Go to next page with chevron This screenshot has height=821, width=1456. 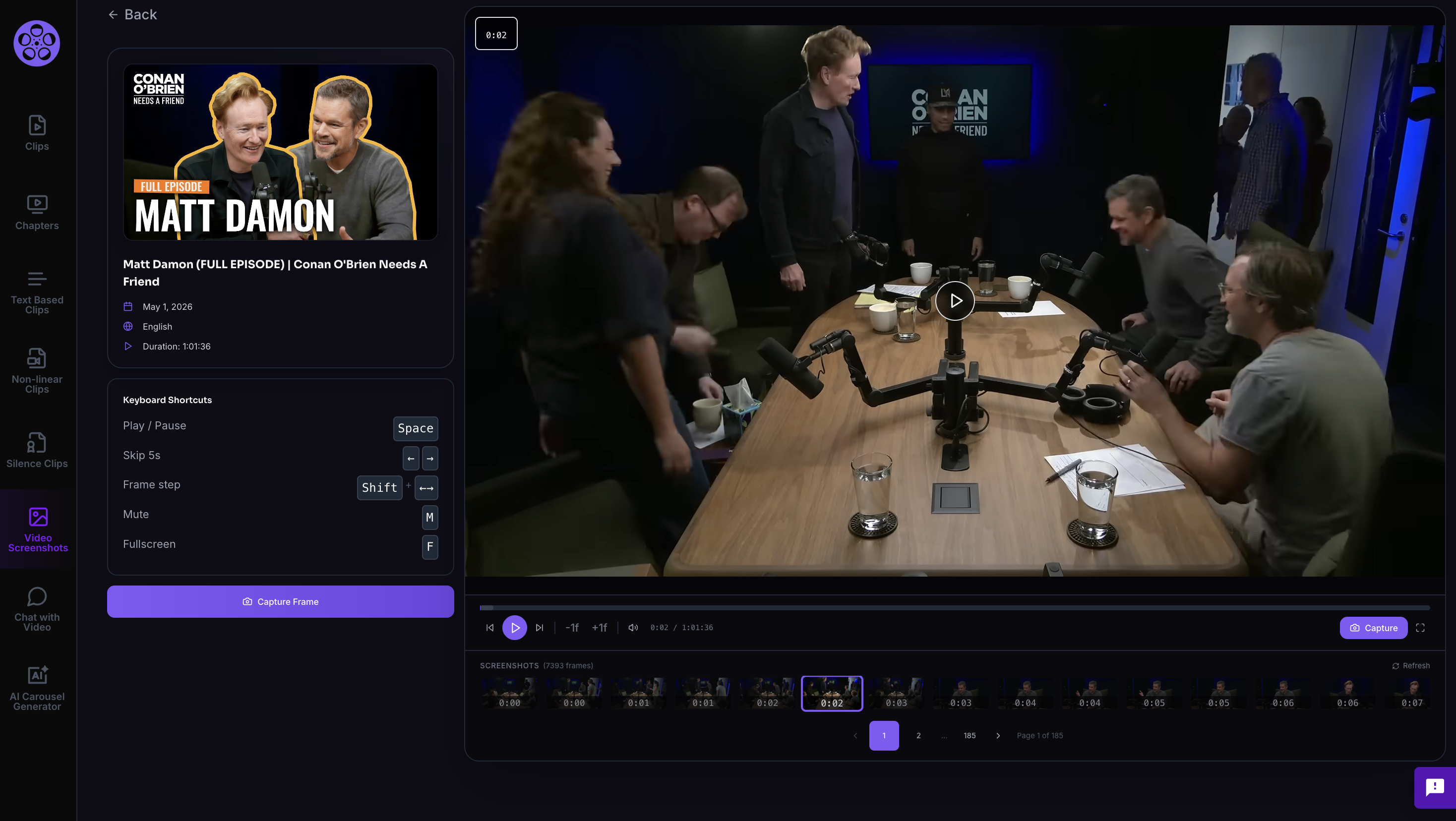[x=998, y=735]
